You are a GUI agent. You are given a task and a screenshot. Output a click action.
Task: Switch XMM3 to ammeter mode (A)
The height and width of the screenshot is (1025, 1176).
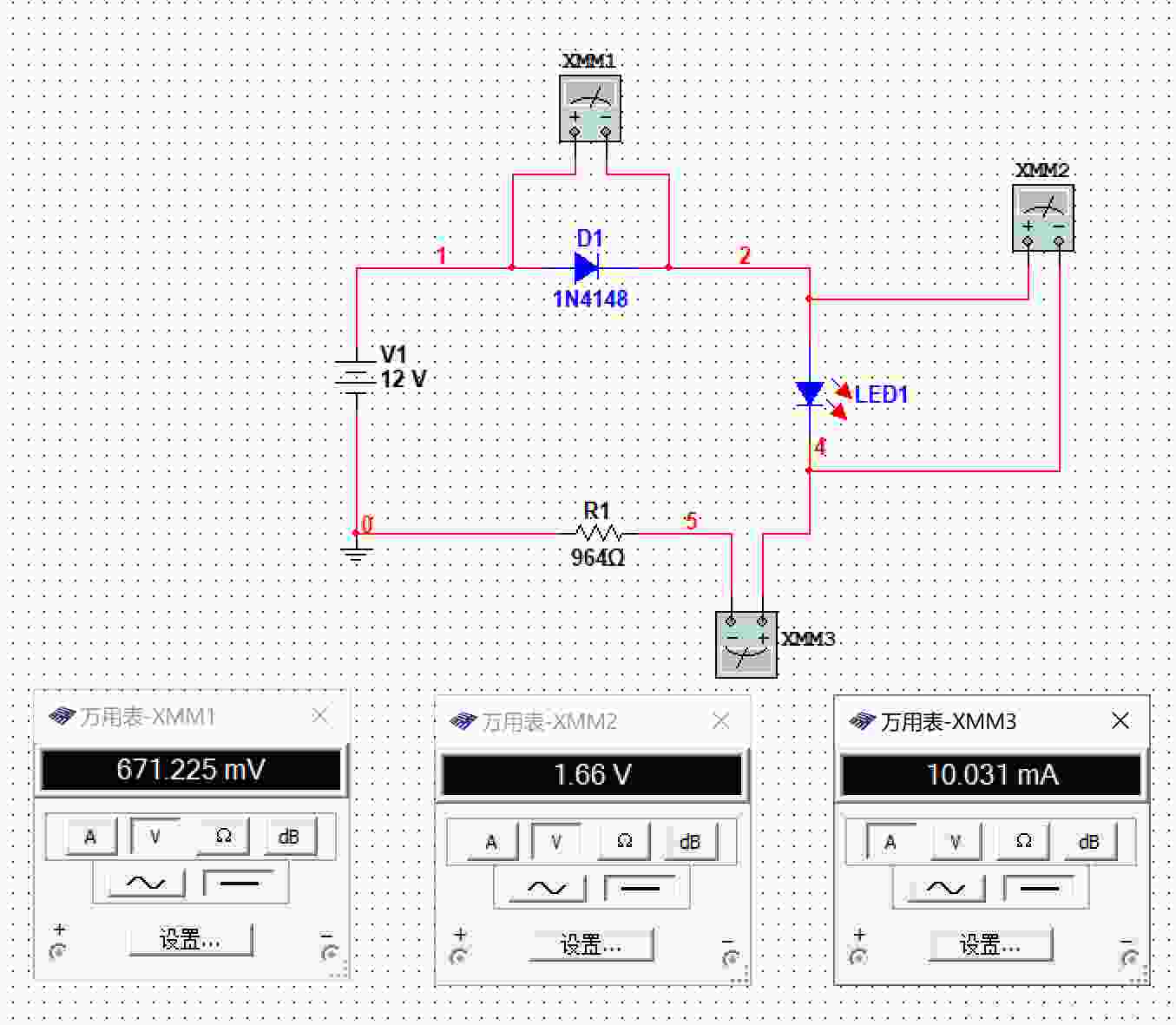pyautogui.click(x=890, y=842)
